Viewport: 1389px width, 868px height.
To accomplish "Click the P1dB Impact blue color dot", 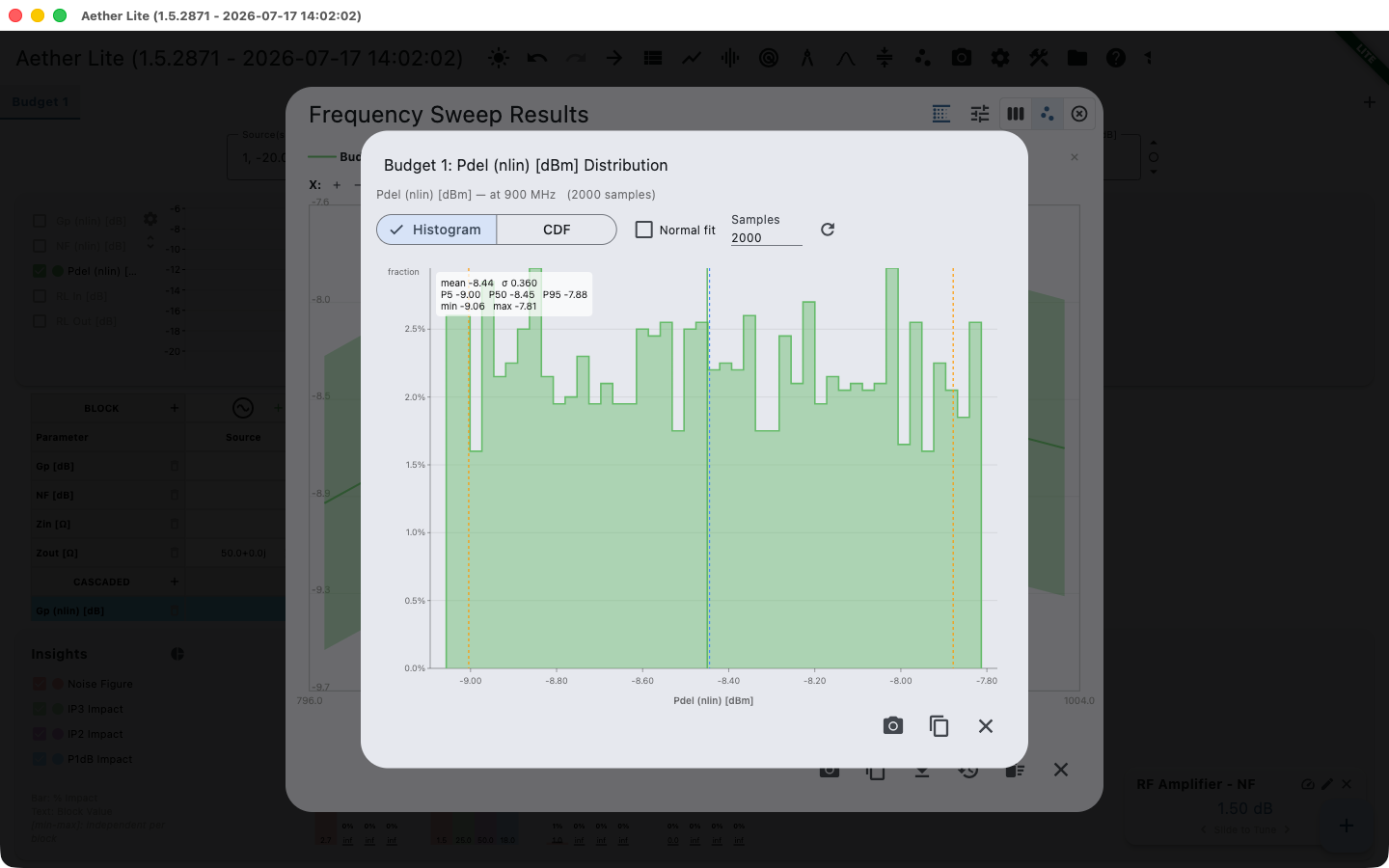I will 58,759.
